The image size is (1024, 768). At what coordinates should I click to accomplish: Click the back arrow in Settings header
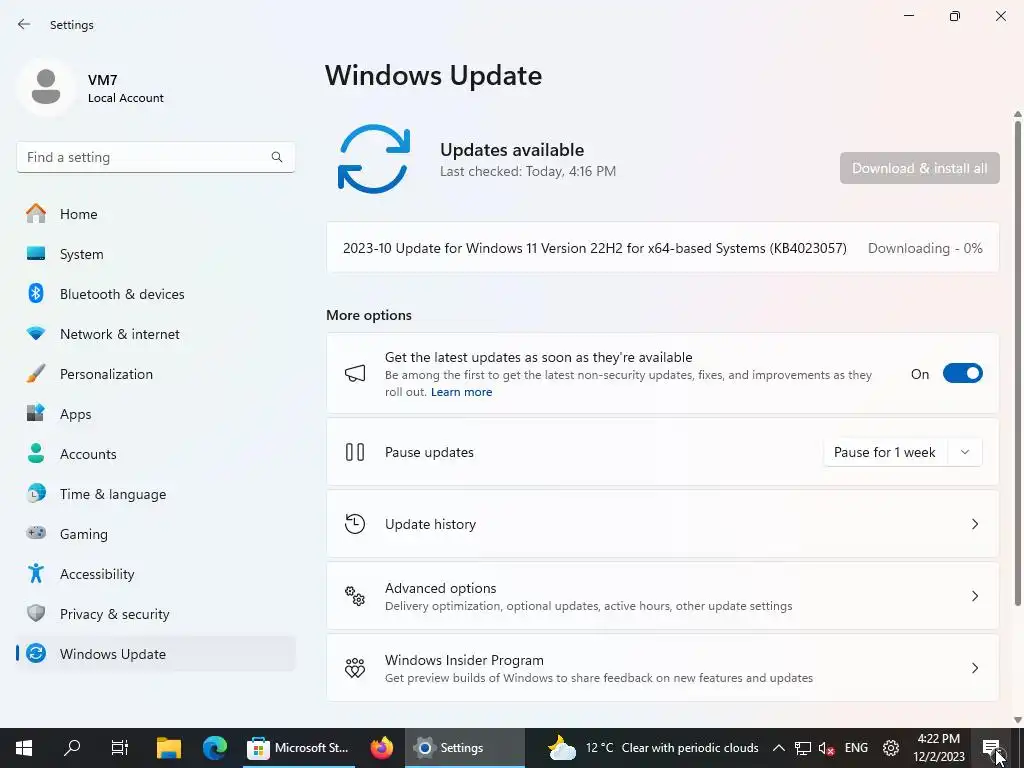click(24, 24)
